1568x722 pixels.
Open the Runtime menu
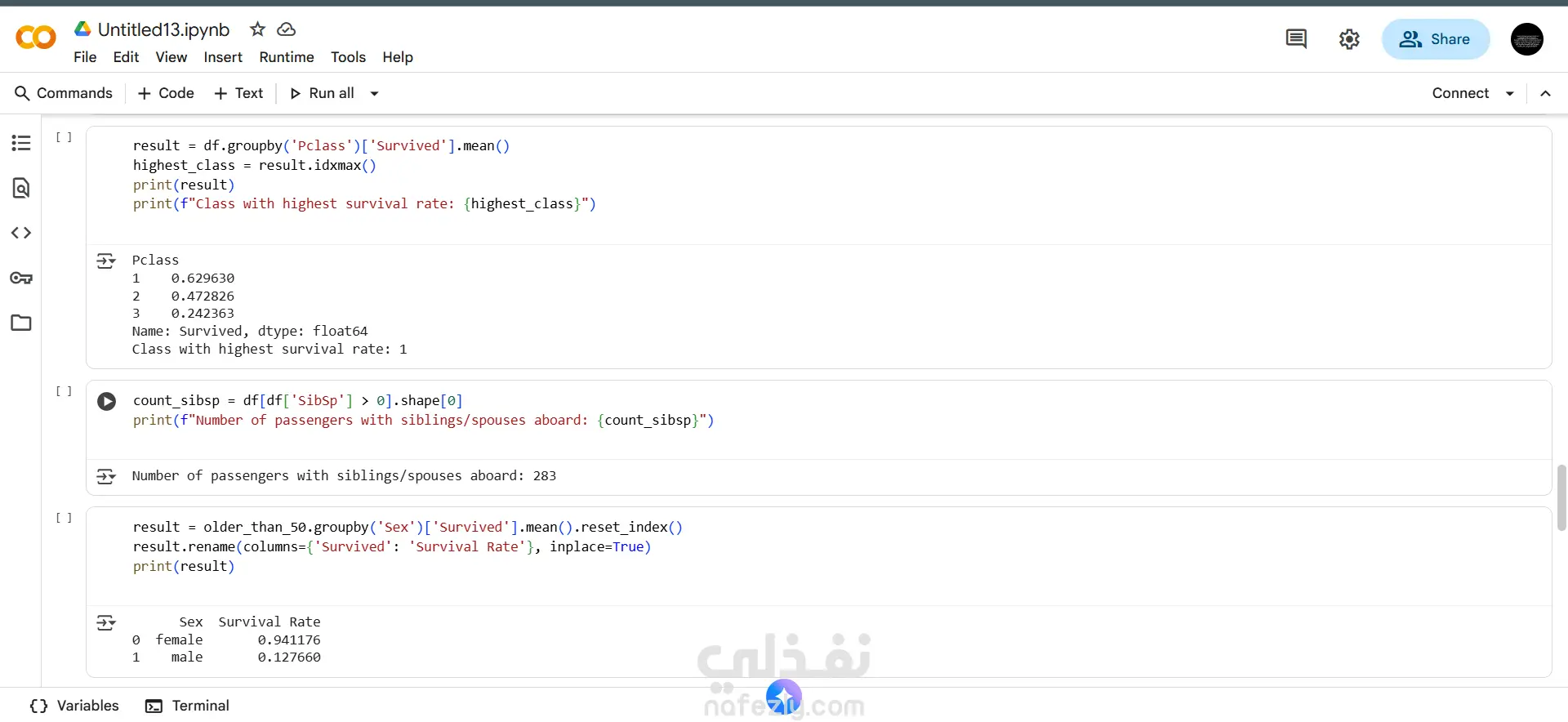click(x=287, y=57)
